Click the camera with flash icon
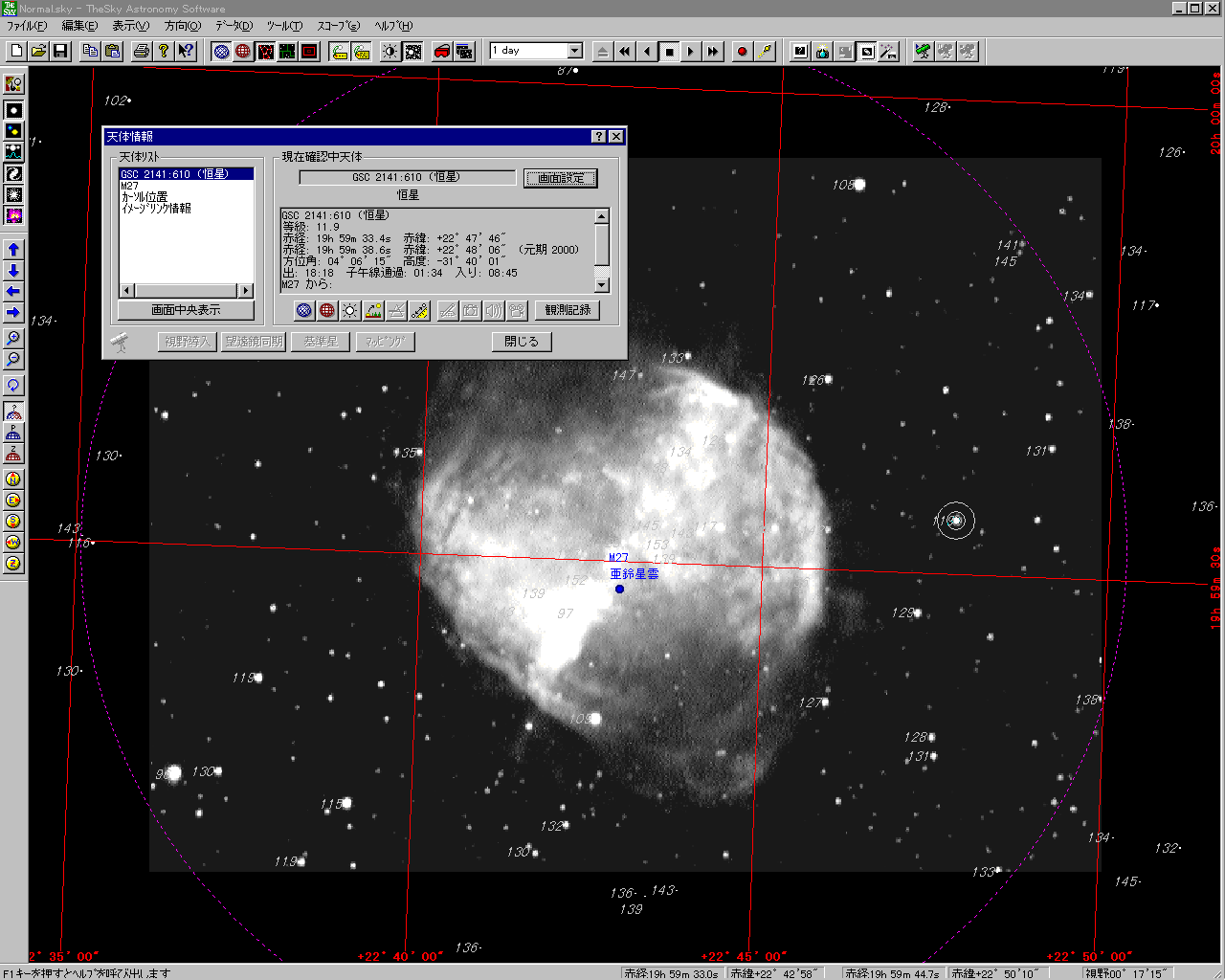The width and height of the screenshot is (1225, 980). point(823,51)
